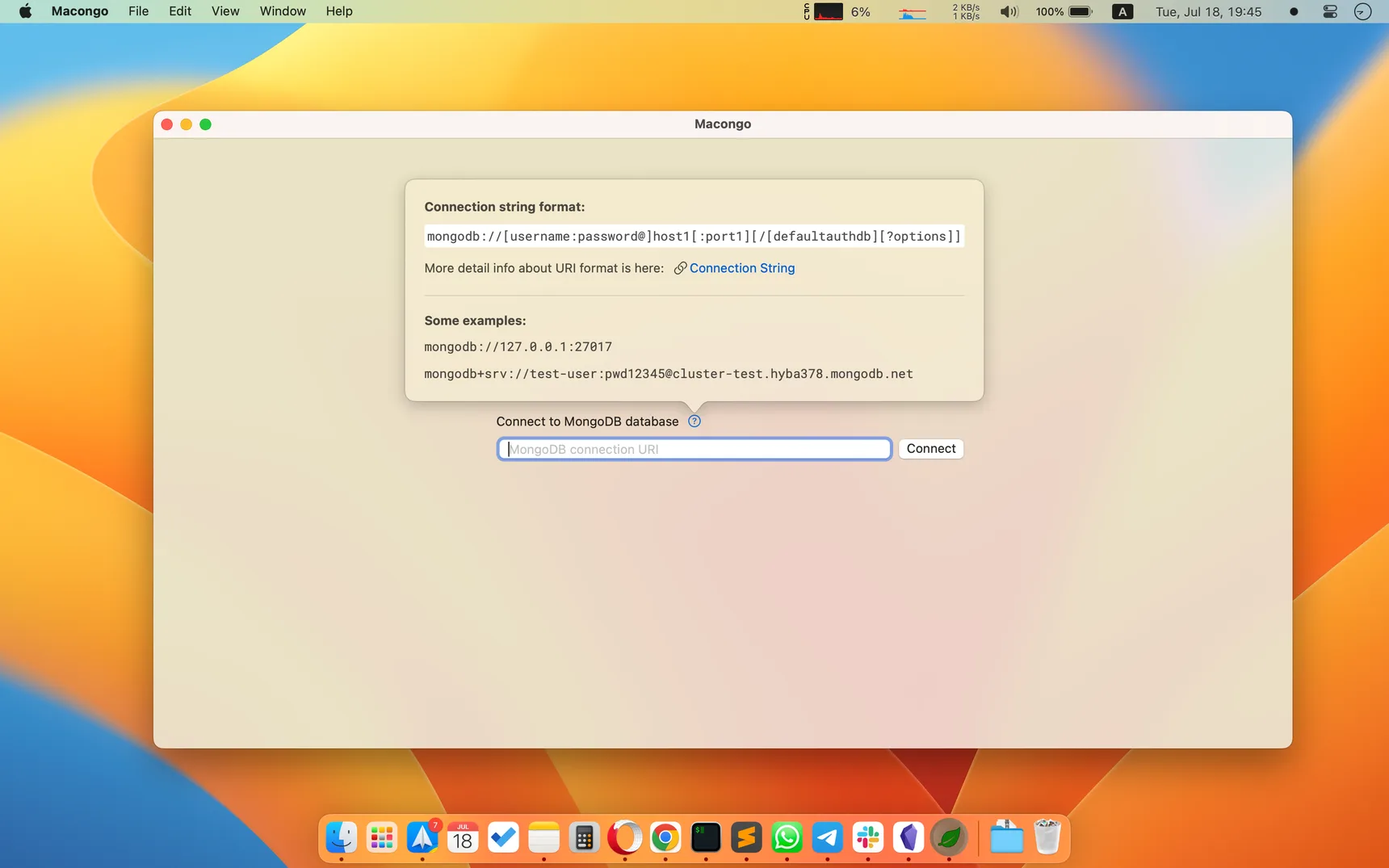
Task: Open the Downloads folder stack in Dock
Action: coord(1006,838)
